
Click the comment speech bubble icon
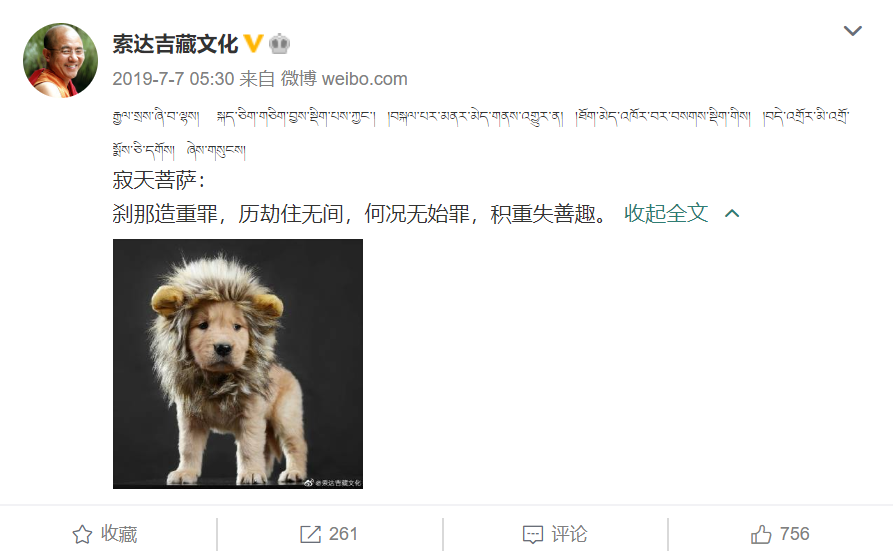point(533,535)
